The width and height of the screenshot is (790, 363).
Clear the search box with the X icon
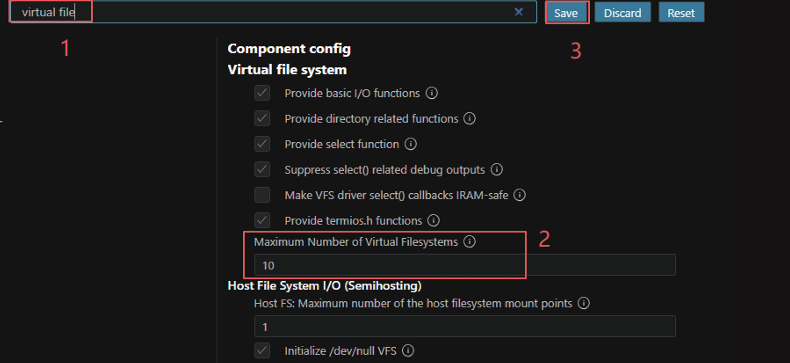coord(518,12)
